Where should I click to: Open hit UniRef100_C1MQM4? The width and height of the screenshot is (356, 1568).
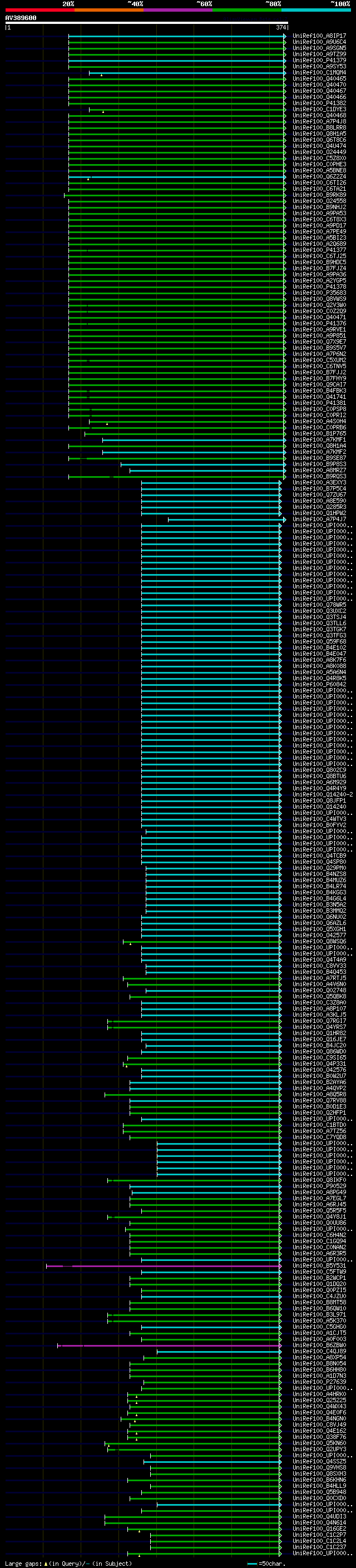[319, 72]
